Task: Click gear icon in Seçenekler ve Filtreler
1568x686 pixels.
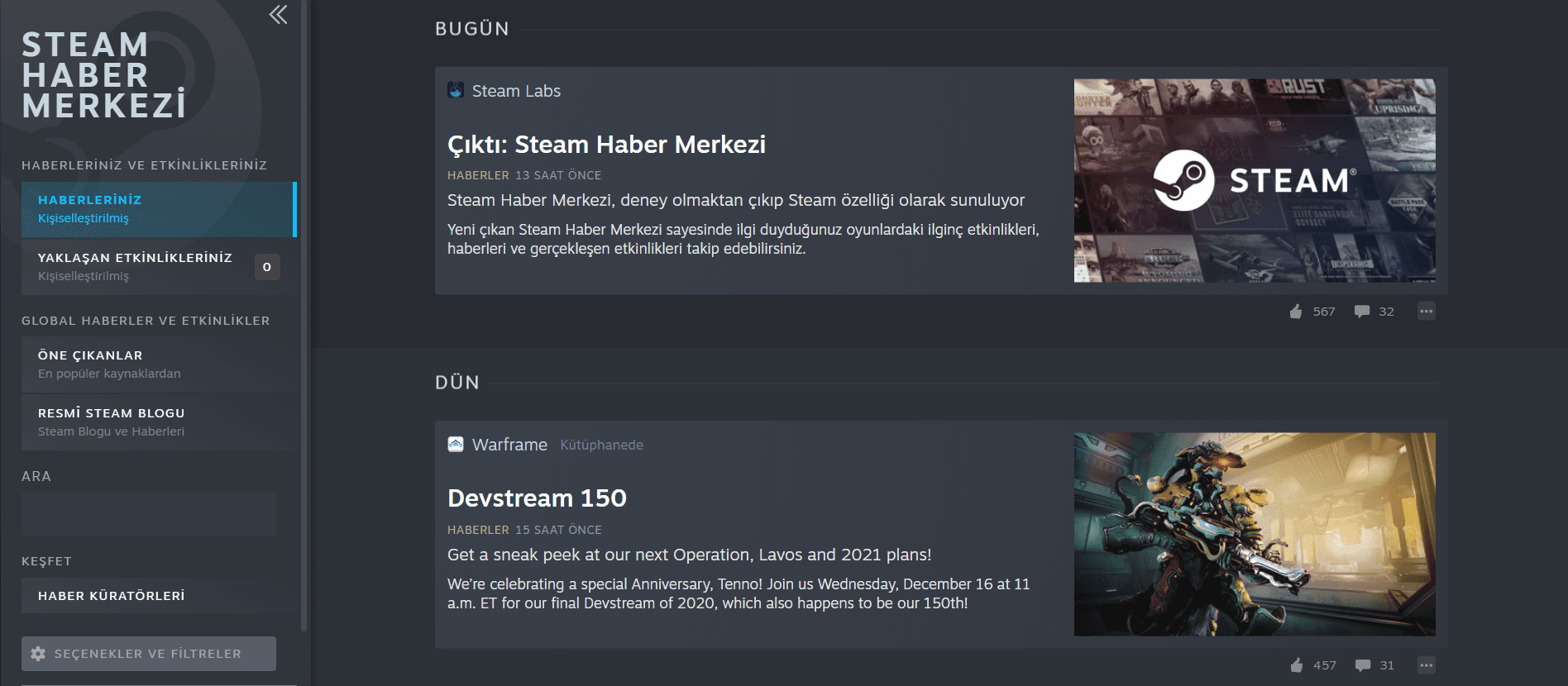Action: coord(38,654)
